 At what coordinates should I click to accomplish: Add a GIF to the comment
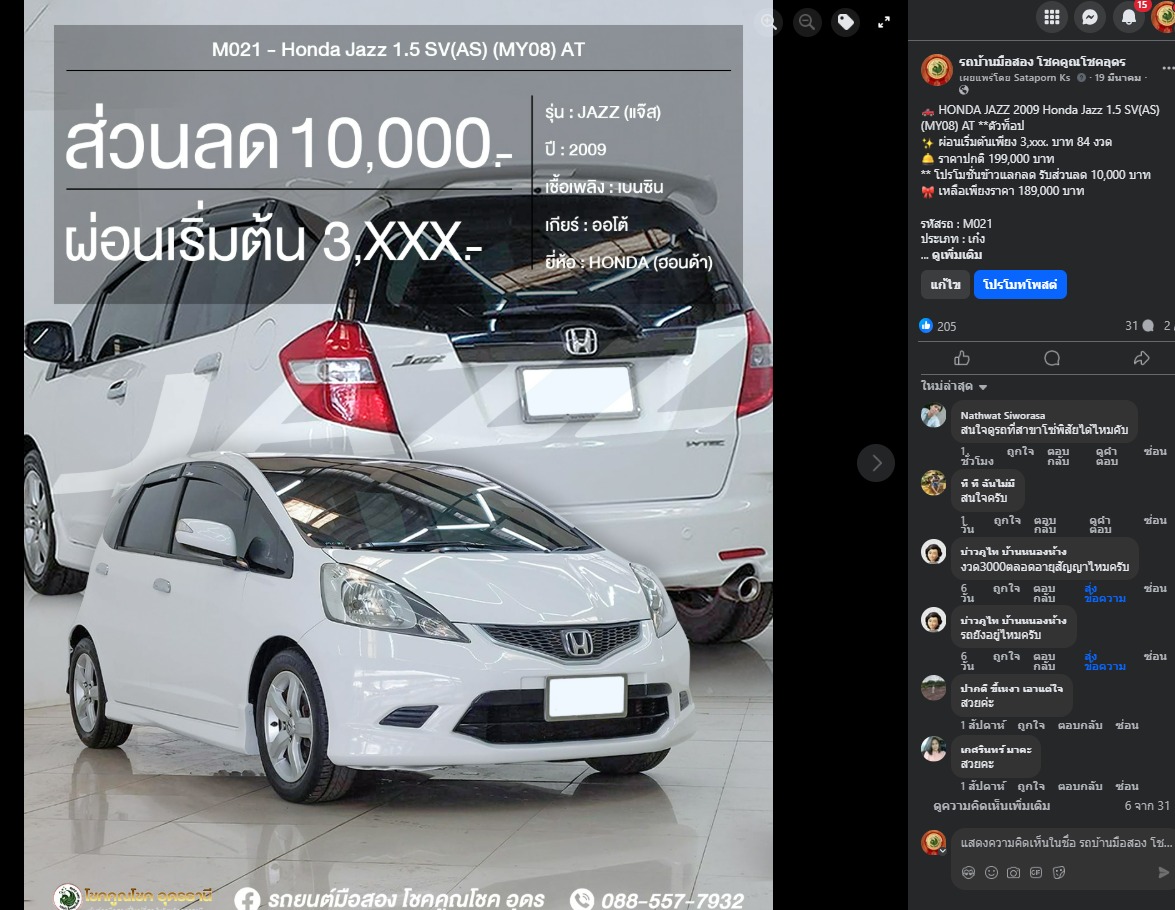(x=1036, y=873)
